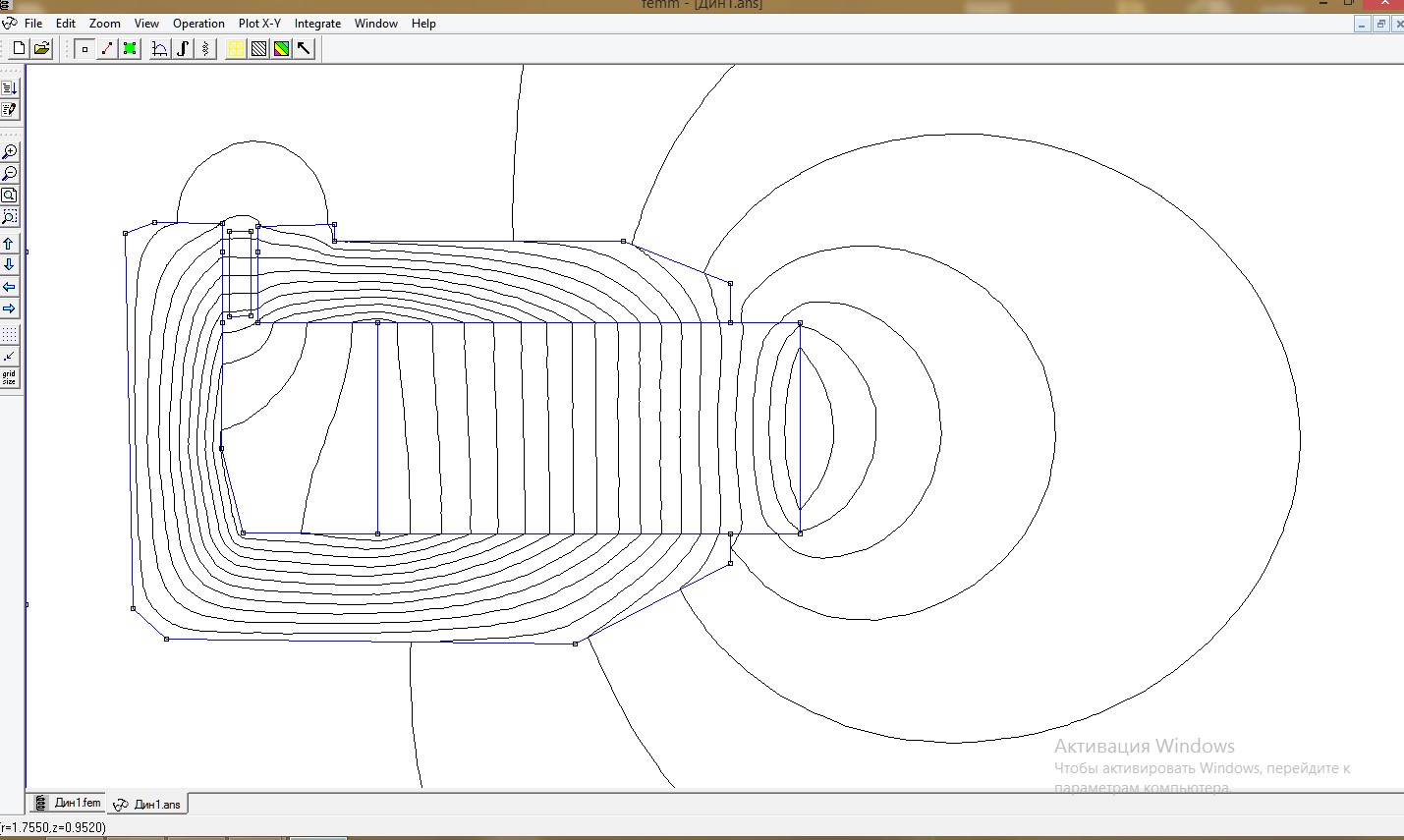Activate the contour (red line) mode

click(x=107, y=48)
